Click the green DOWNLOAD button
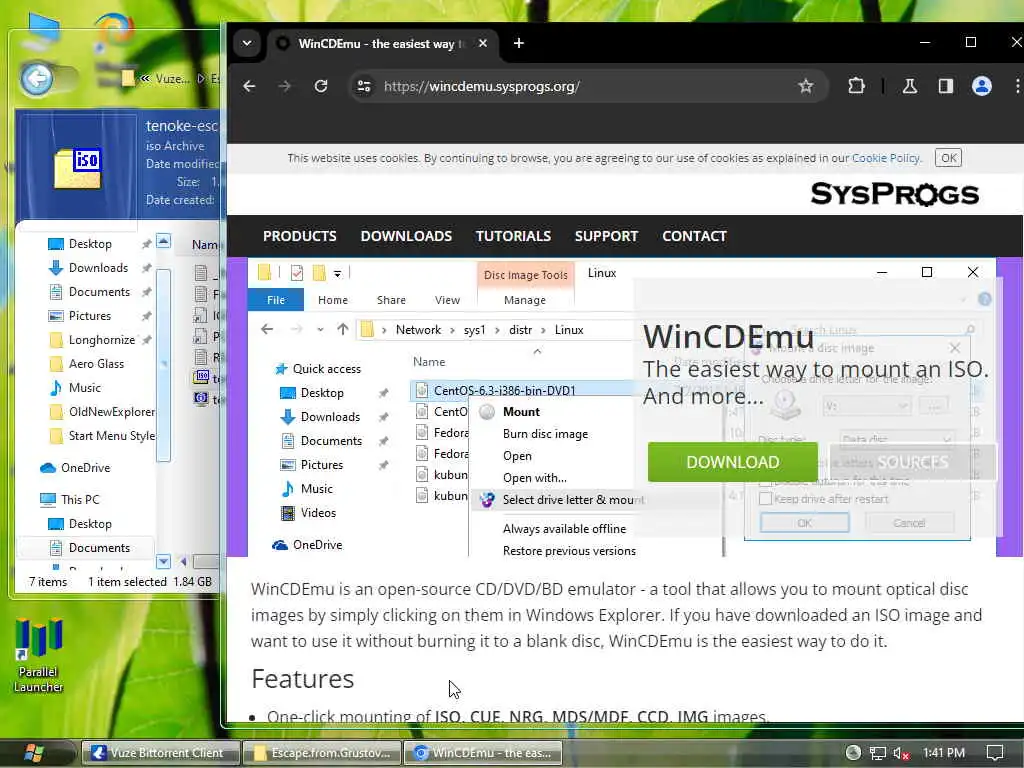 [x=733, y=462]
